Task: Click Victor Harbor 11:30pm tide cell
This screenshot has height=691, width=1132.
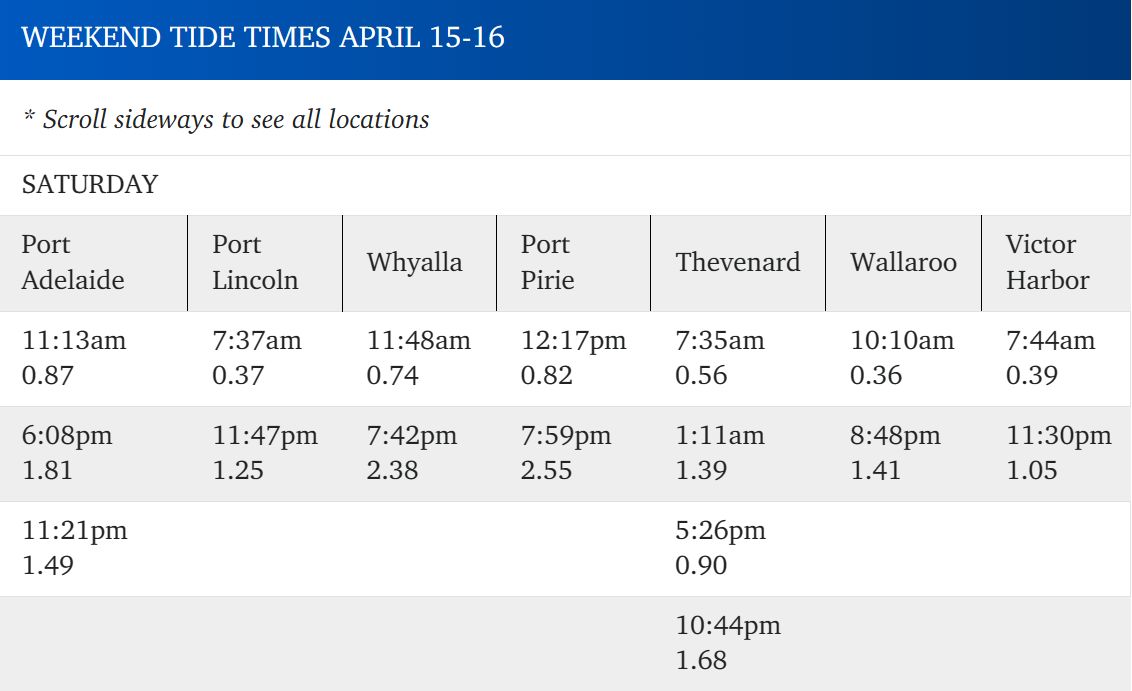Action: point(1058,453)
